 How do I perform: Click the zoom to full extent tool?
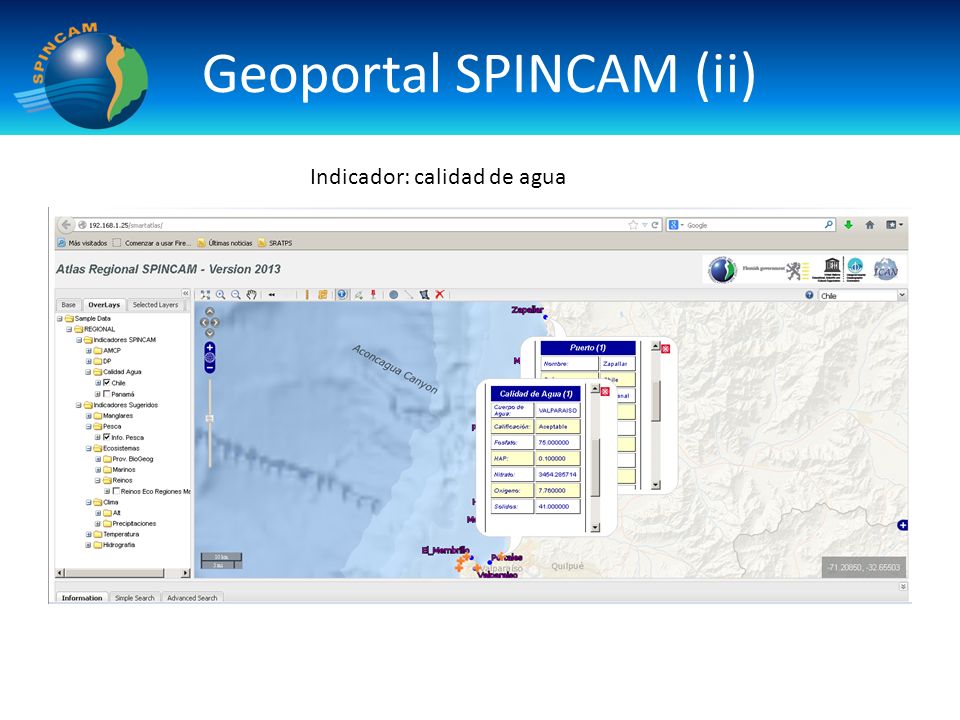[x=205, y=295]
